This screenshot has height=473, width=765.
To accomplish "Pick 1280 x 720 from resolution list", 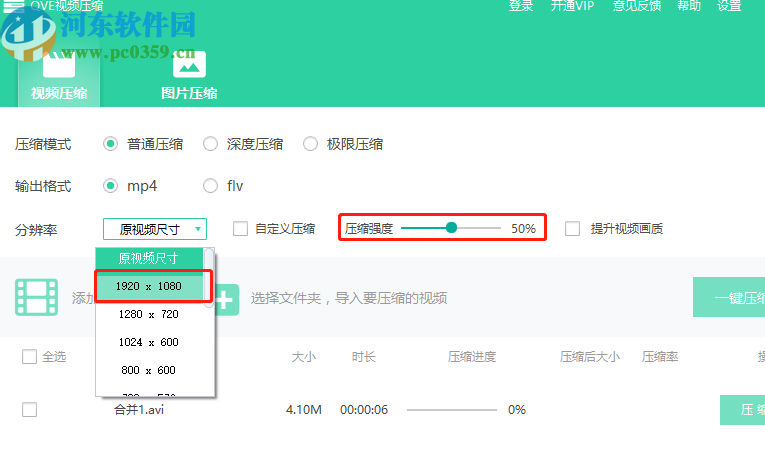I will pos(149,314).
